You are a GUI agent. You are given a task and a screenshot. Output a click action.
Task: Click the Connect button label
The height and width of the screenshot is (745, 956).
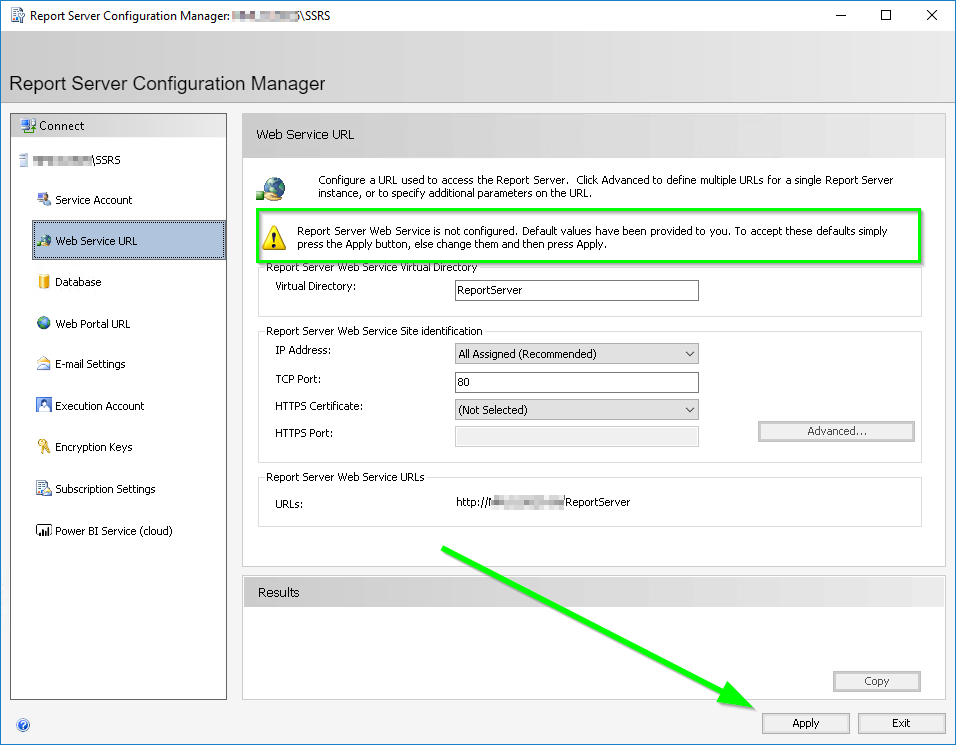point(62,126)
